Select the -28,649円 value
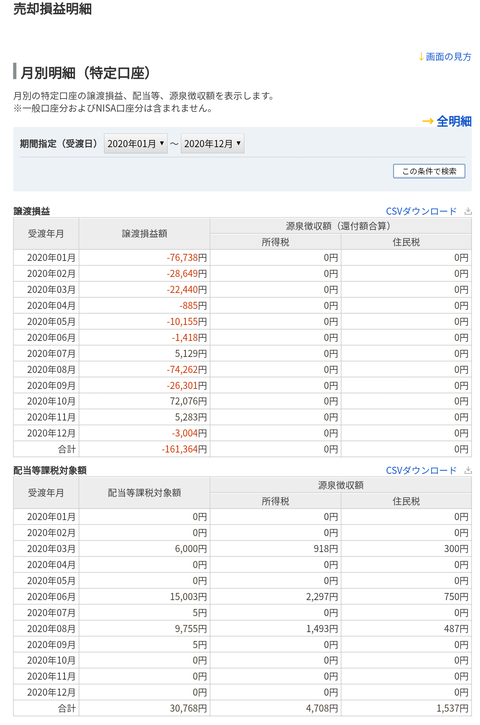The height and width of the screenshot is (725, 480). (x=186, y=274)
